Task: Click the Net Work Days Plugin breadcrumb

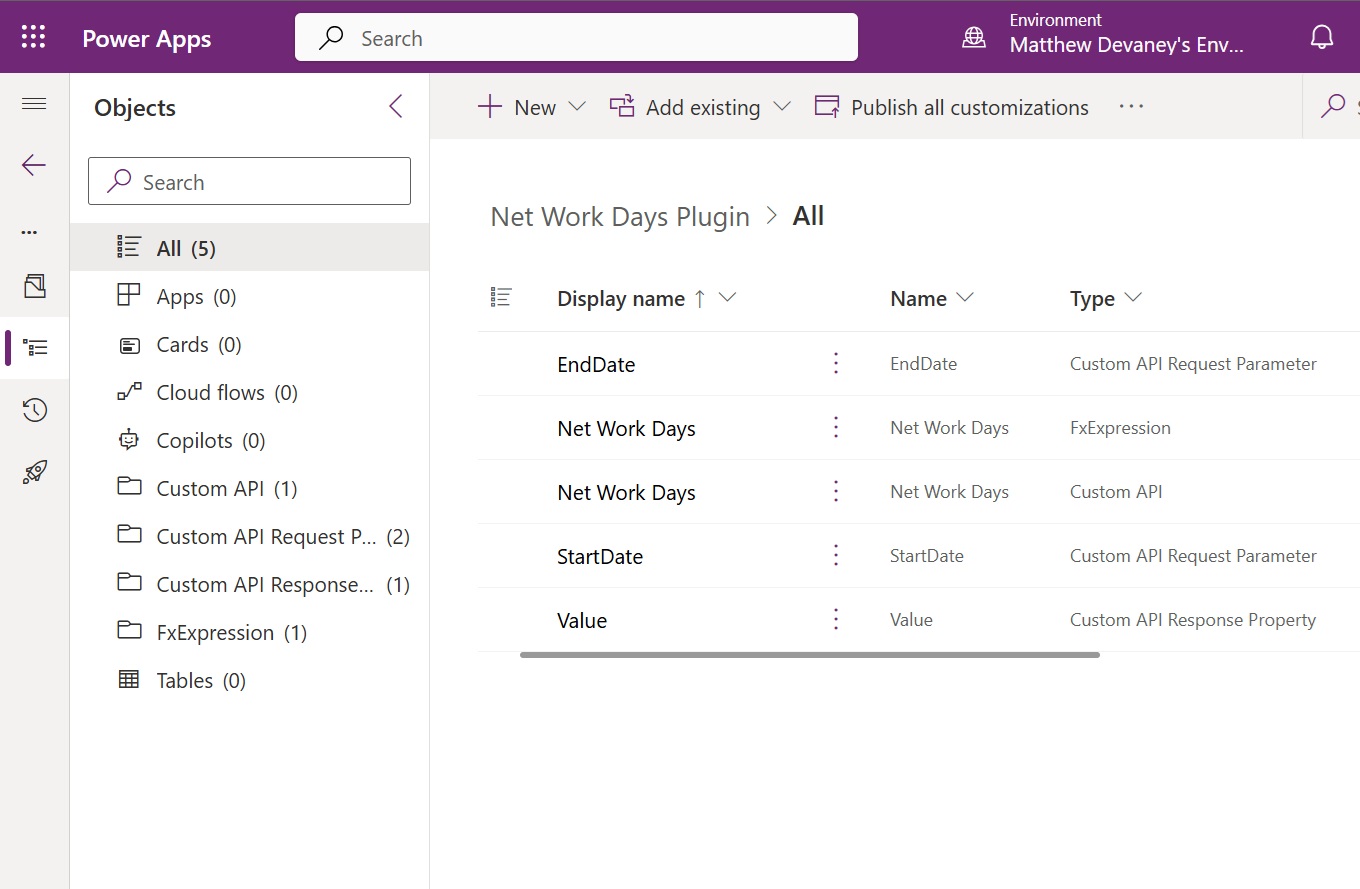Action: [620, 216]
